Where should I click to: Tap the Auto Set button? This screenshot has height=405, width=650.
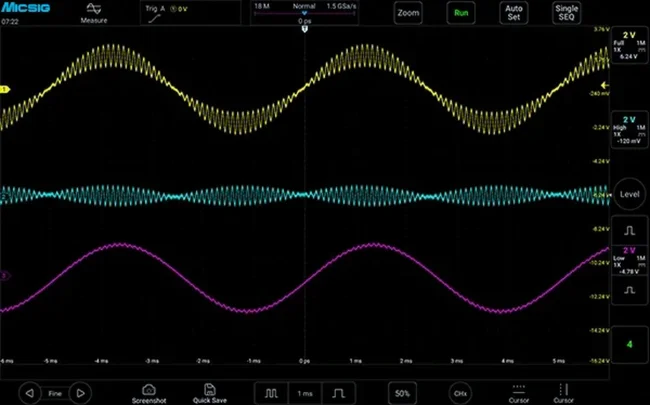pyautogui.click(x=514, y=13)
